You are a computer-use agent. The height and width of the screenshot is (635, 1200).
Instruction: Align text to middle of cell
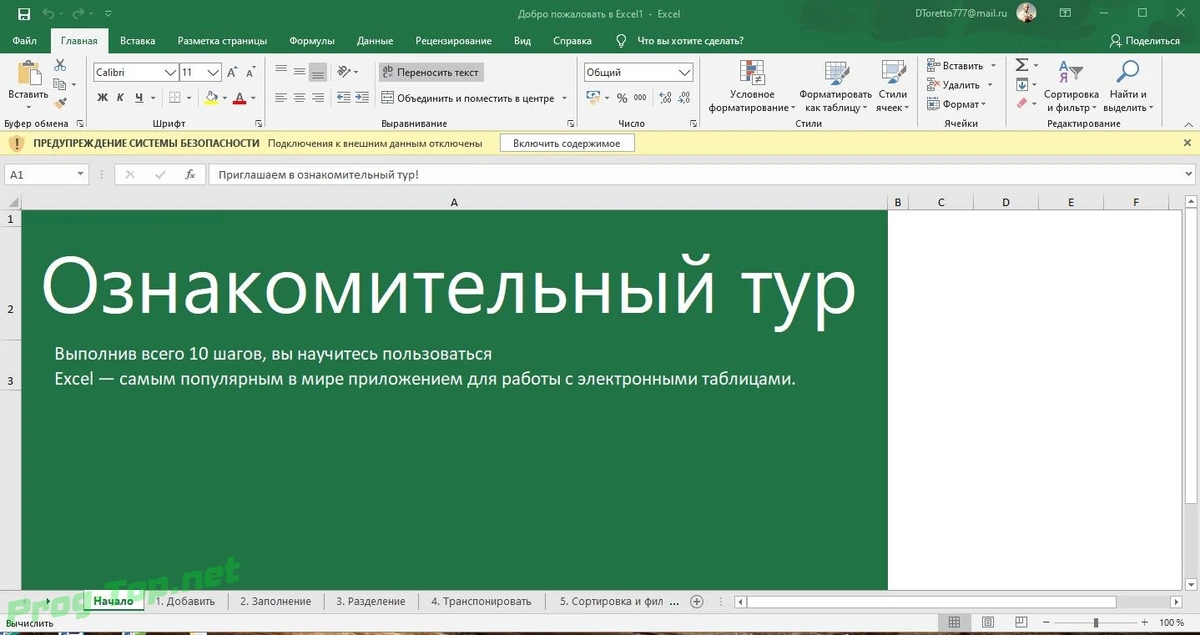(299, 71)
